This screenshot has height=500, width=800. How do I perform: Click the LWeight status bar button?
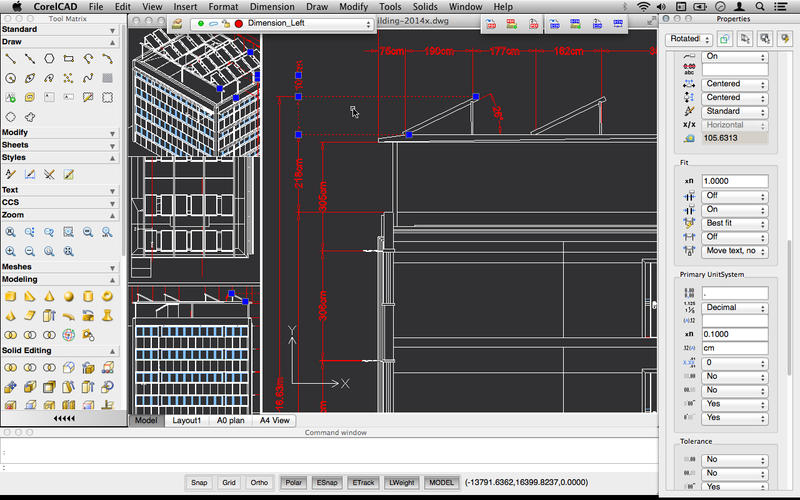[401, 483]
